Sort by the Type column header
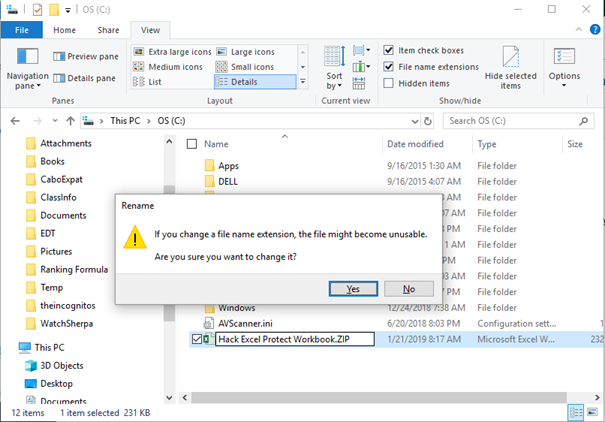 tap(487, 144)
